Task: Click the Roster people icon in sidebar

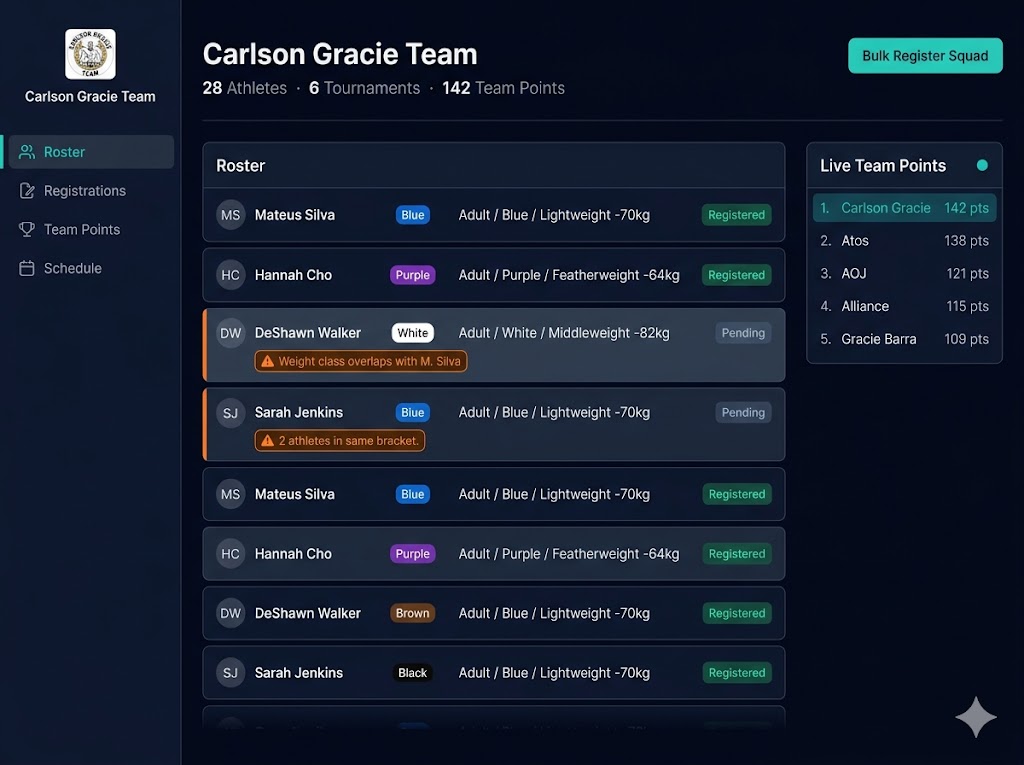Action: point(27,152)
